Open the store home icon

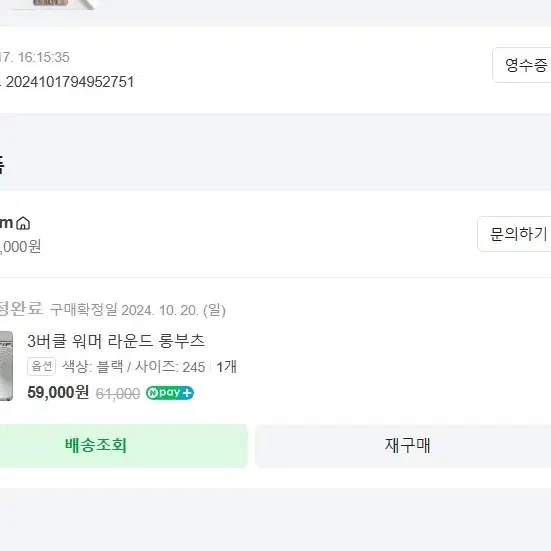click(23, 223)
